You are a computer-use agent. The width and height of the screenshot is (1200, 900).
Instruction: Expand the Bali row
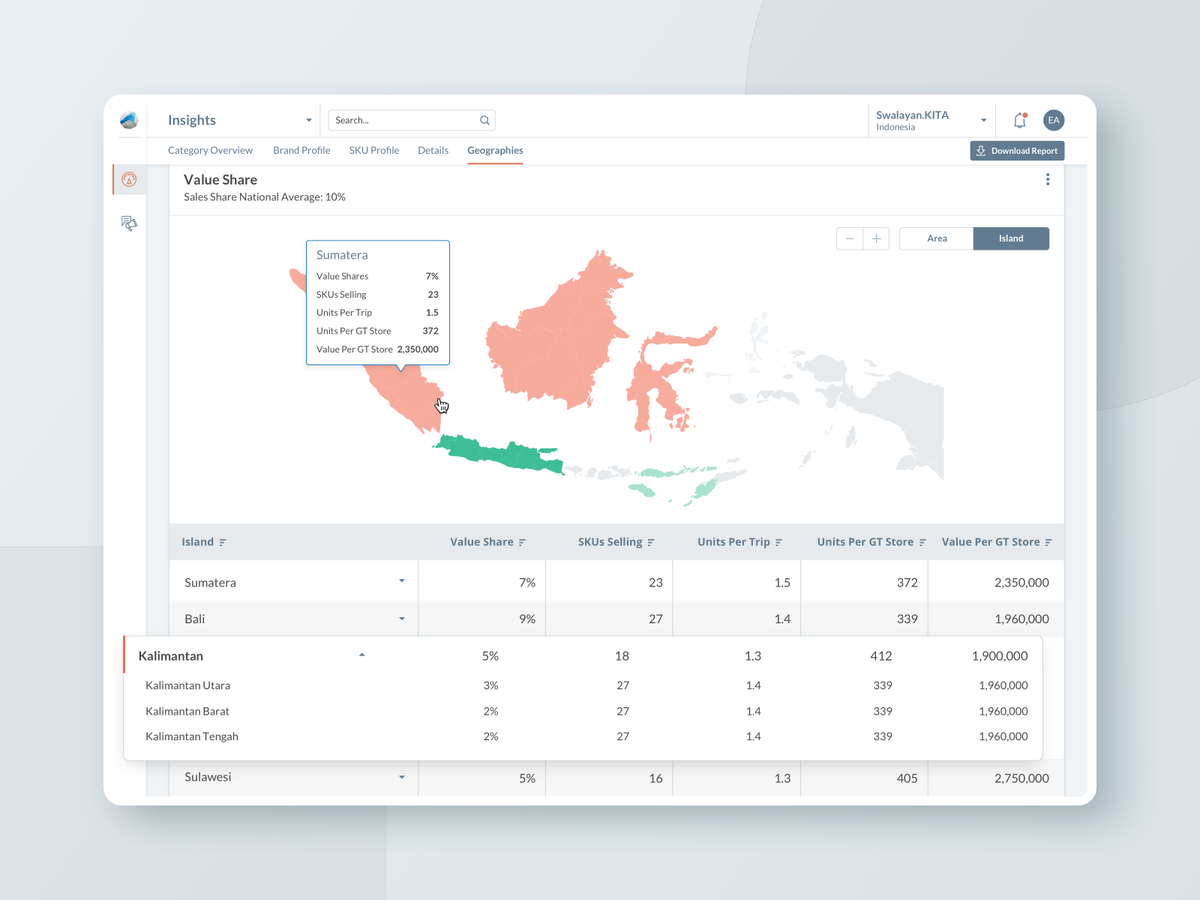click(x=402, y=618)
